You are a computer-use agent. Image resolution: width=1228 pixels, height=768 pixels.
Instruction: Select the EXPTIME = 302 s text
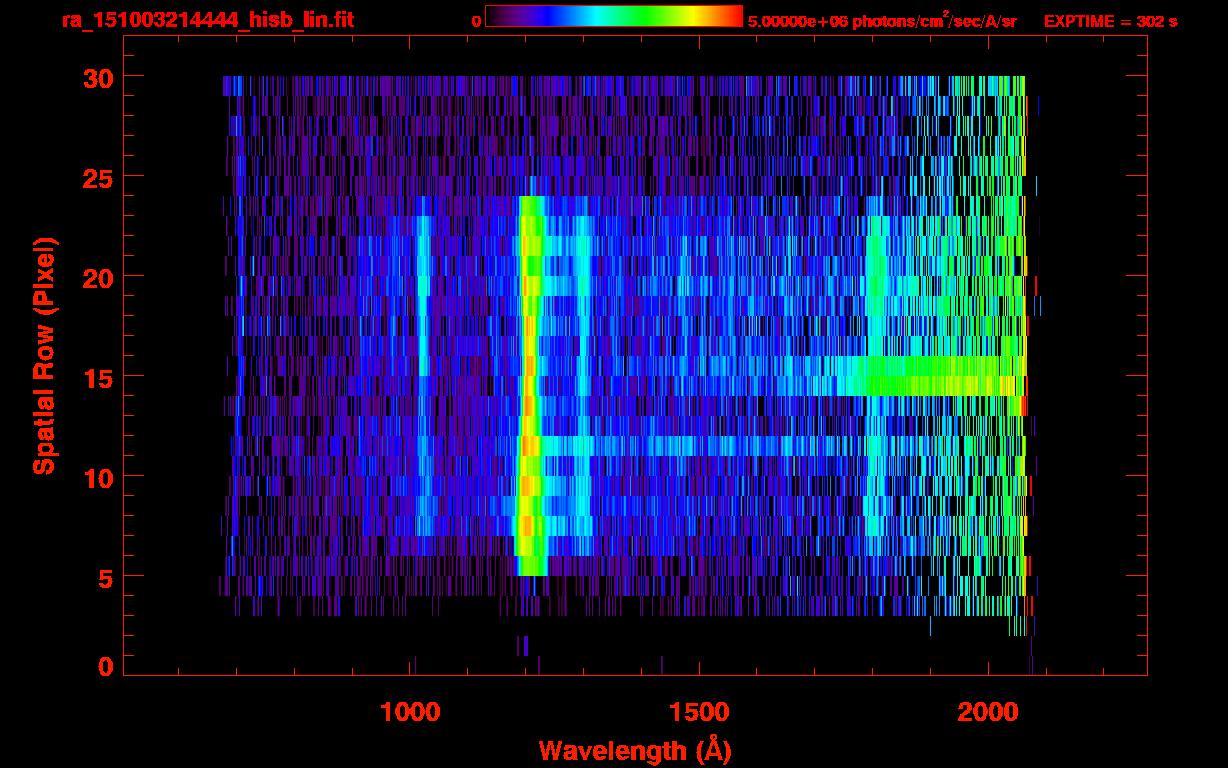(1110, 21)
